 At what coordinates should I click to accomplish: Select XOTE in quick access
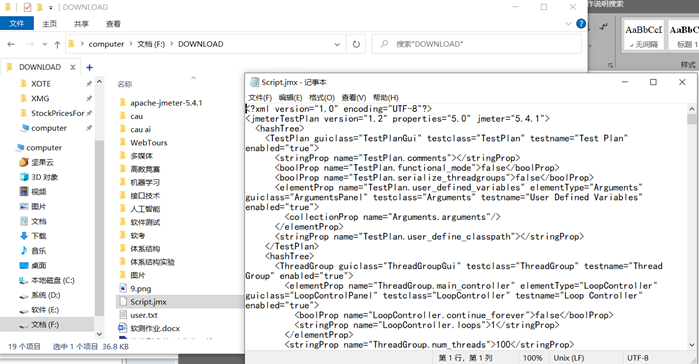pos(41,84)
